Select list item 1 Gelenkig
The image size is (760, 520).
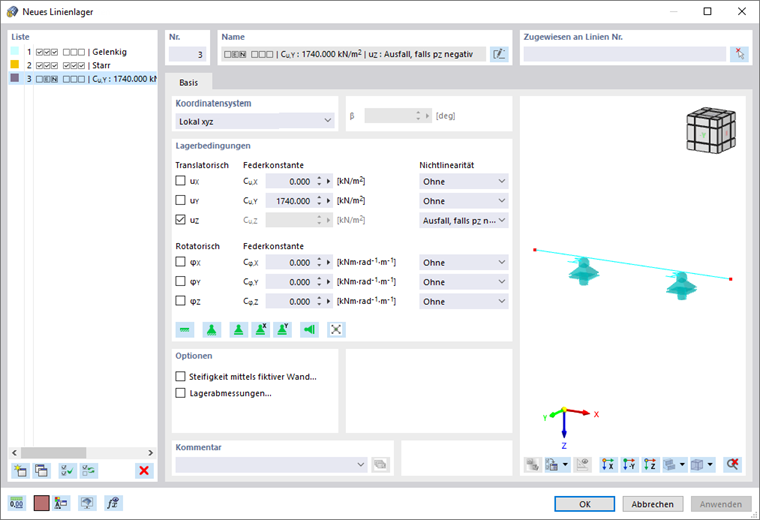point(82,52)
